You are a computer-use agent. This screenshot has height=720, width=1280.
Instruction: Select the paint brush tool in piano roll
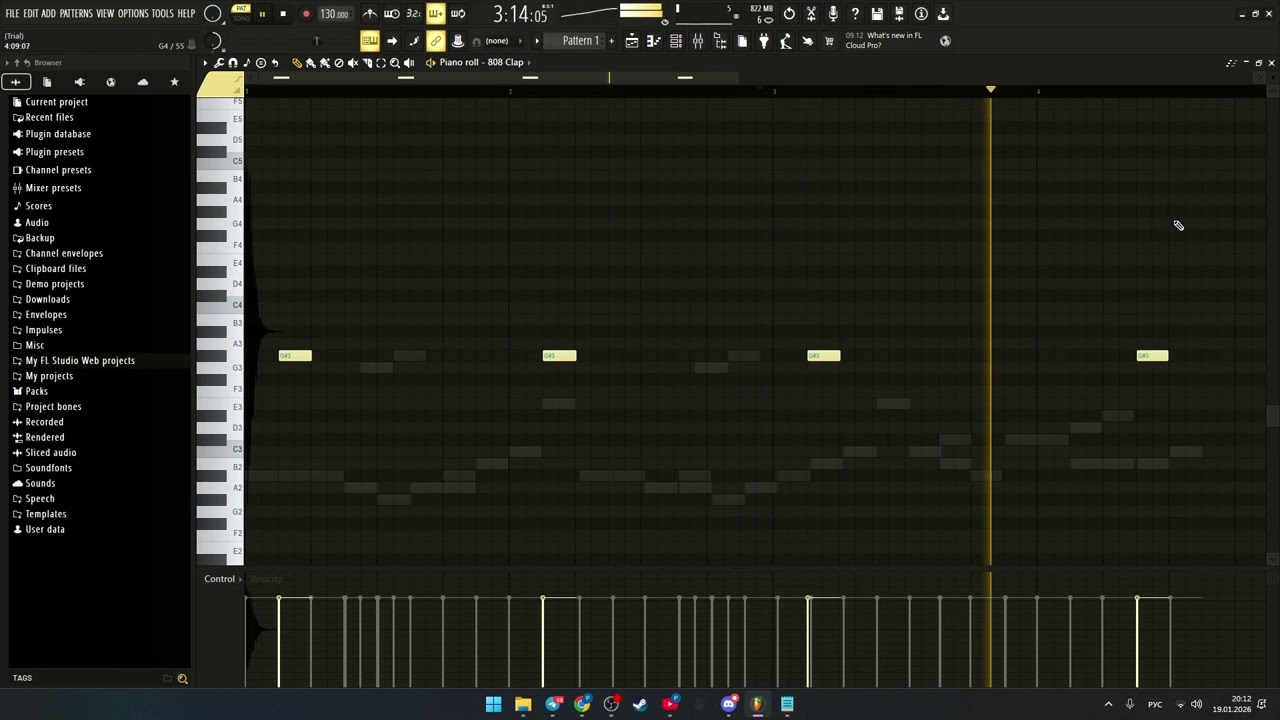tap(310, 62)
